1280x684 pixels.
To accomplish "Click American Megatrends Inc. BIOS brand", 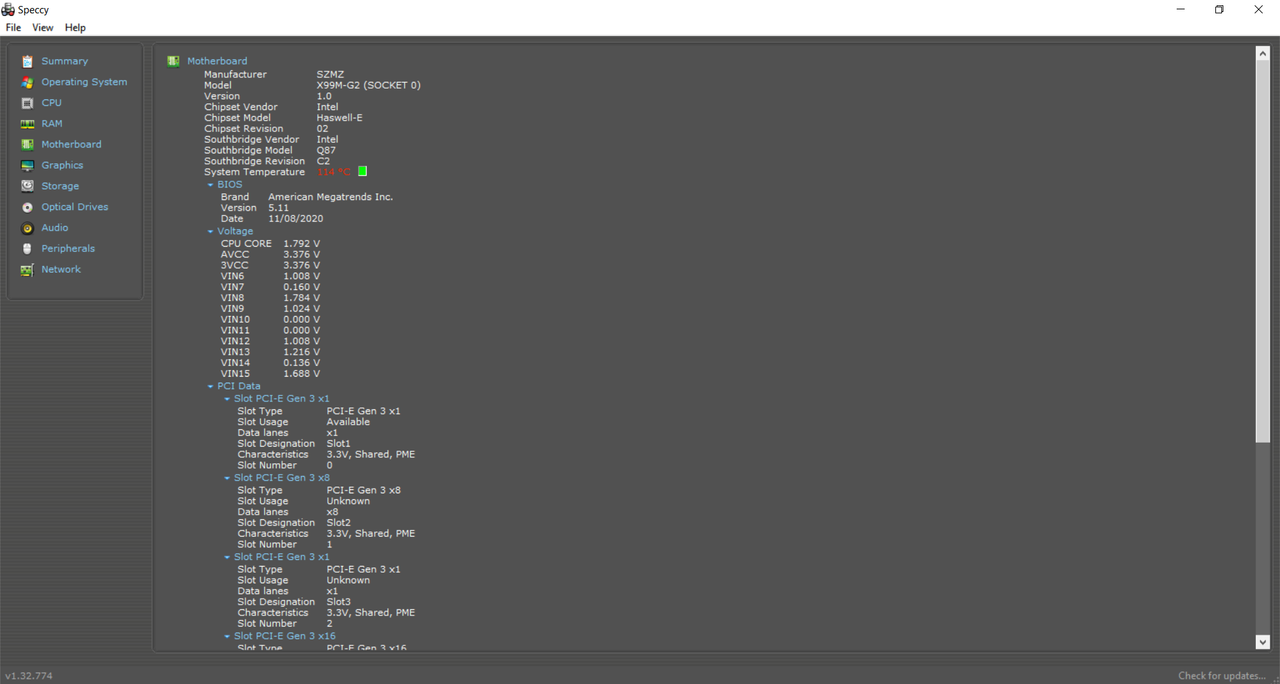I will [330, 197].
